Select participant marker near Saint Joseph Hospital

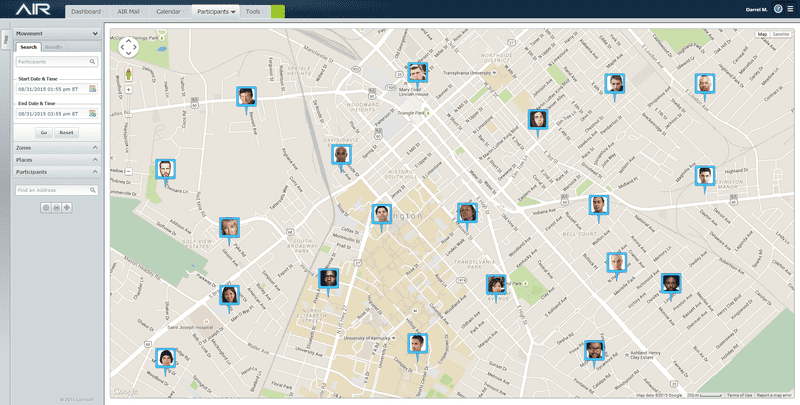point(230,296)
